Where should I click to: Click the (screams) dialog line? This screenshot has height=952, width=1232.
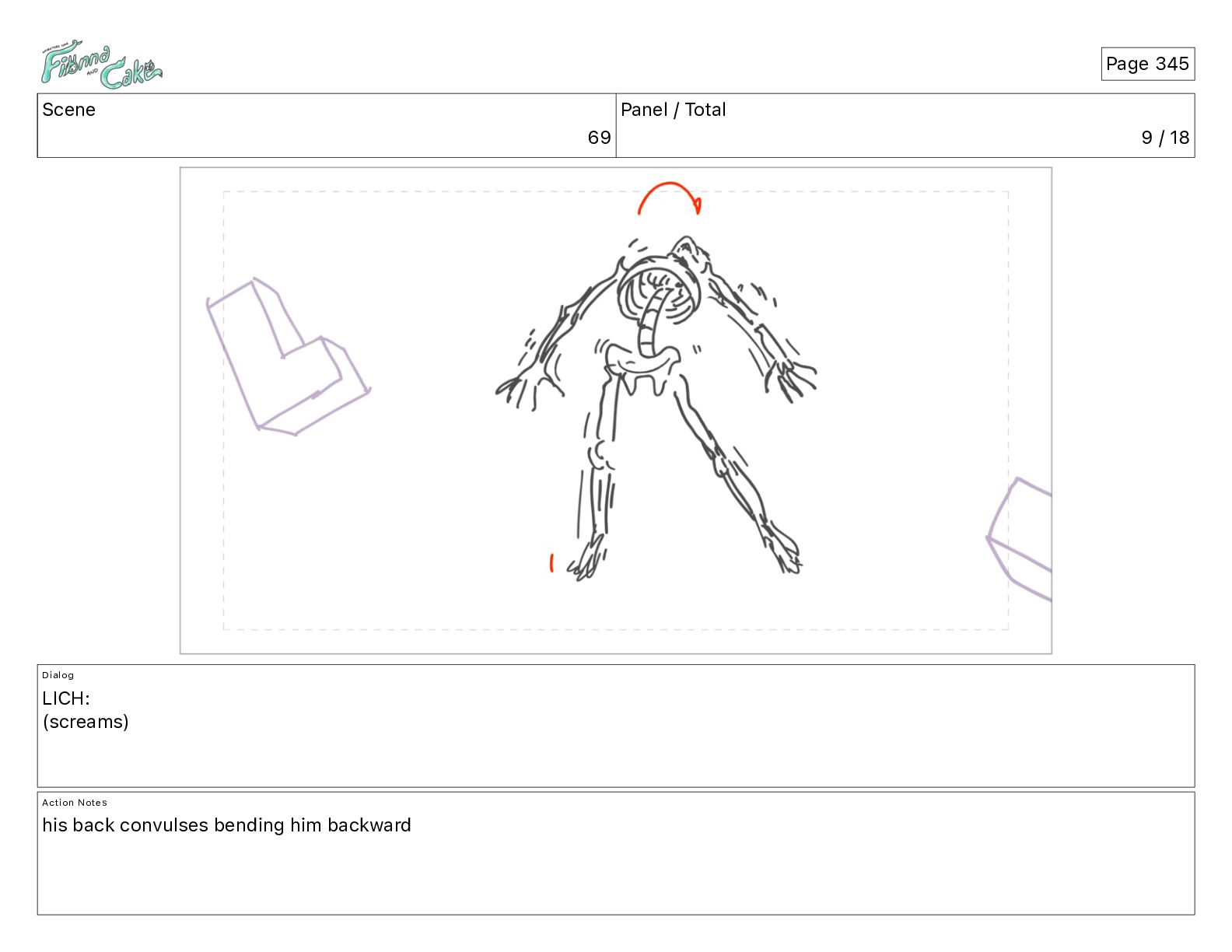86,722
